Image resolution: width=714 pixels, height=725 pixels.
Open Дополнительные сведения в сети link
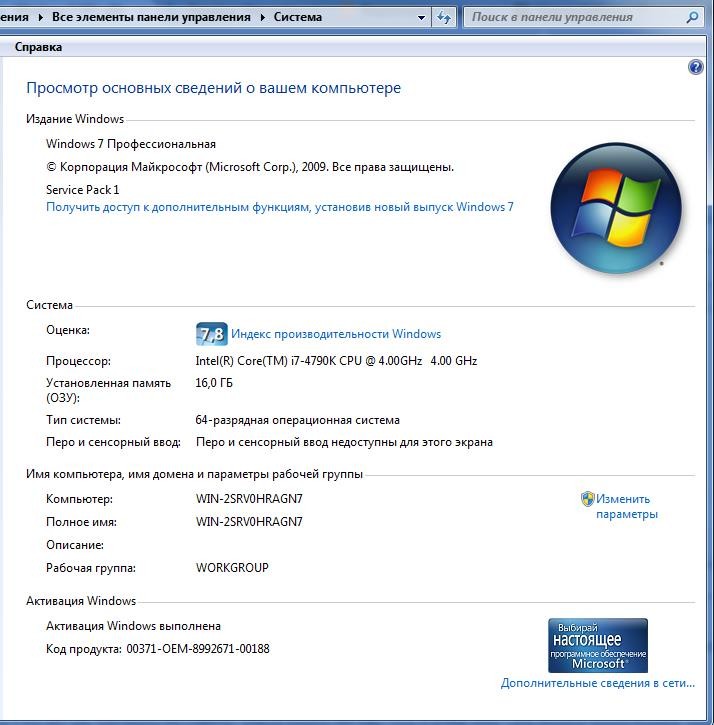(597, 683)
